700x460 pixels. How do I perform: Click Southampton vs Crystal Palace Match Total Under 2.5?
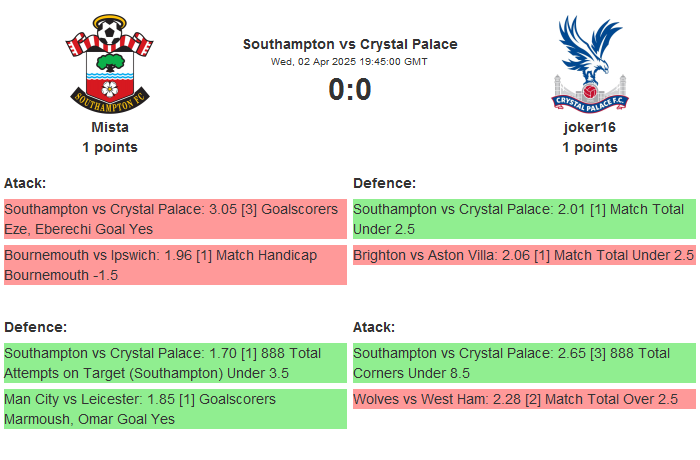pyautogui.click(x=524, y=219)
